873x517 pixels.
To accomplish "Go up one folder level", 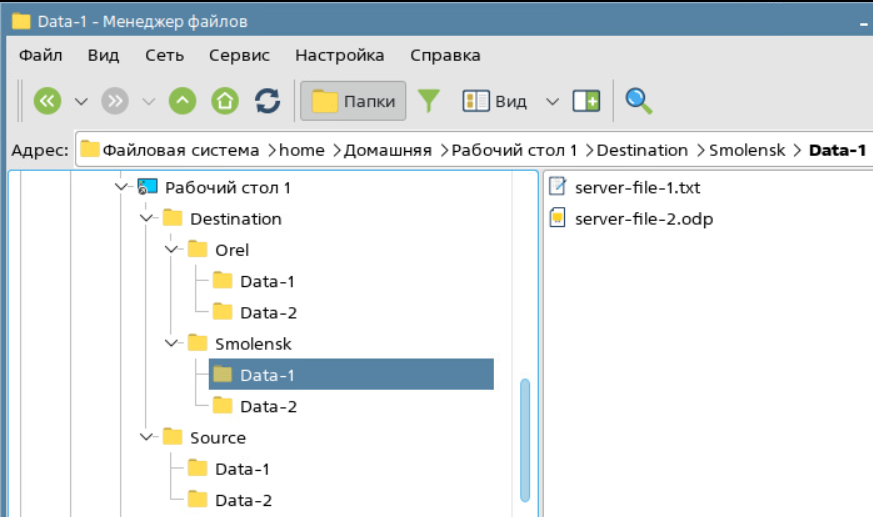I will click(183, 101).
